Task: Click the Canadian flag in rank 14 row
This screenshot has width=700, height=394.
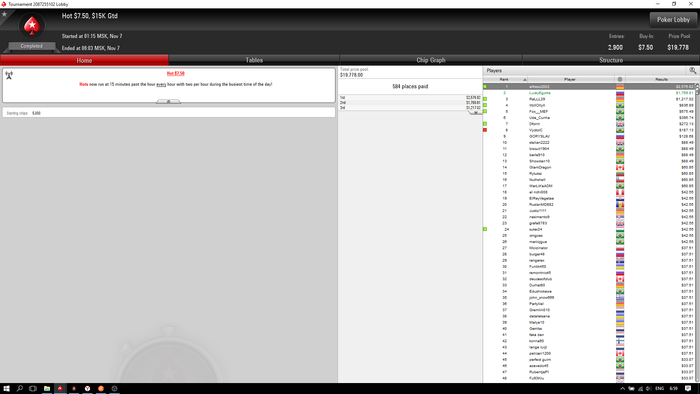Action: (x=620, y=167)
